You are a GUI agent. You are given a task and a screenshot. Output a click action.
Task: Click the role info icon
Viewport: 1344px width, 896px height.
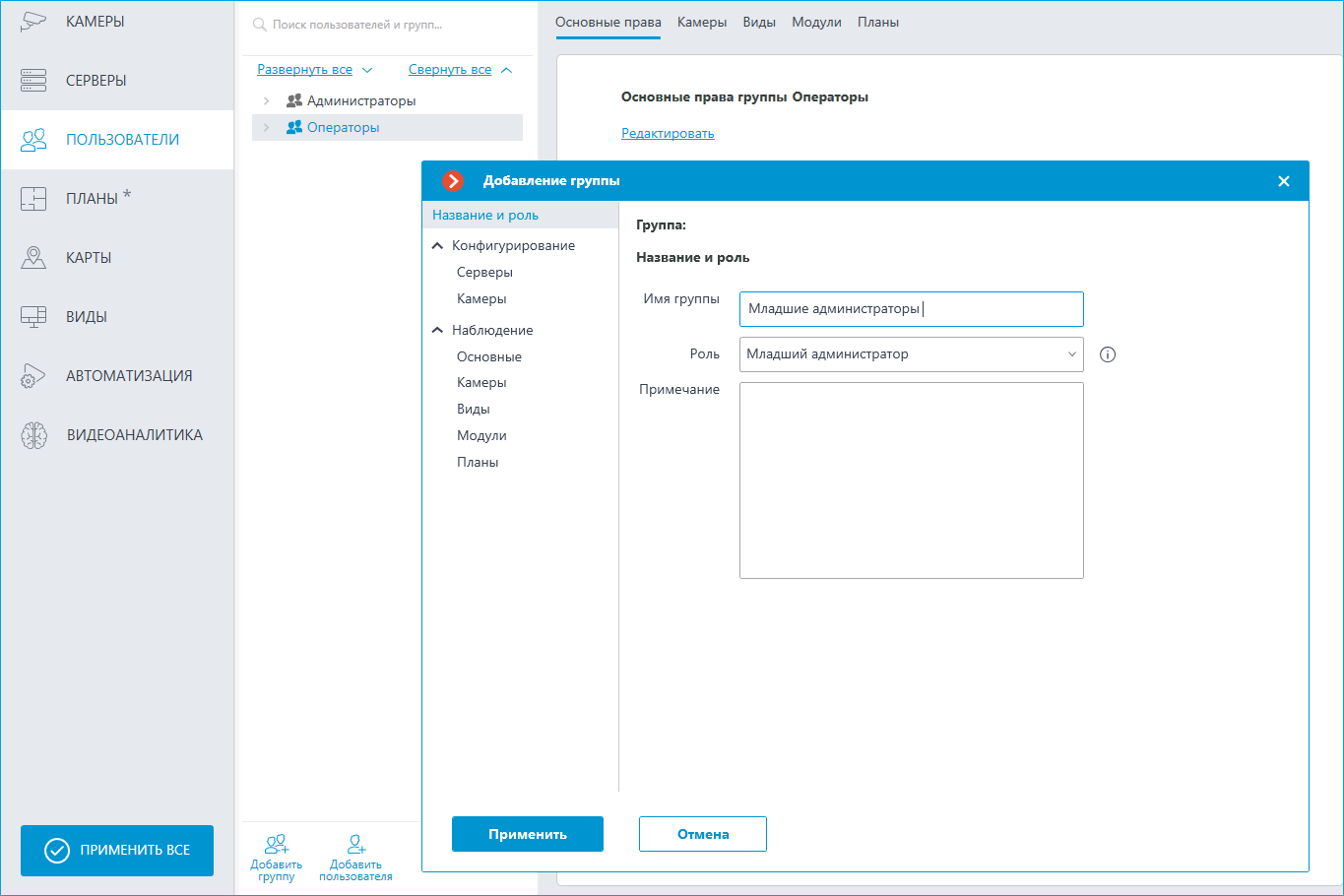(x=1108, y=354)
